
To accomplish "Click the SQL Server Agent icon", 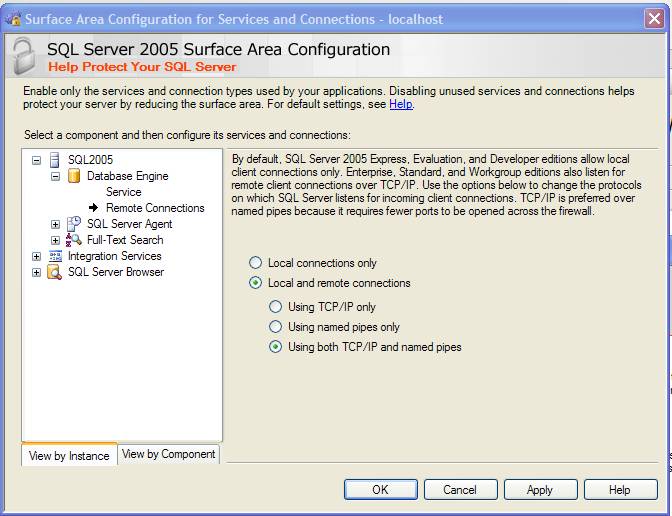I will pyautogui.click(x=74, y=224).
